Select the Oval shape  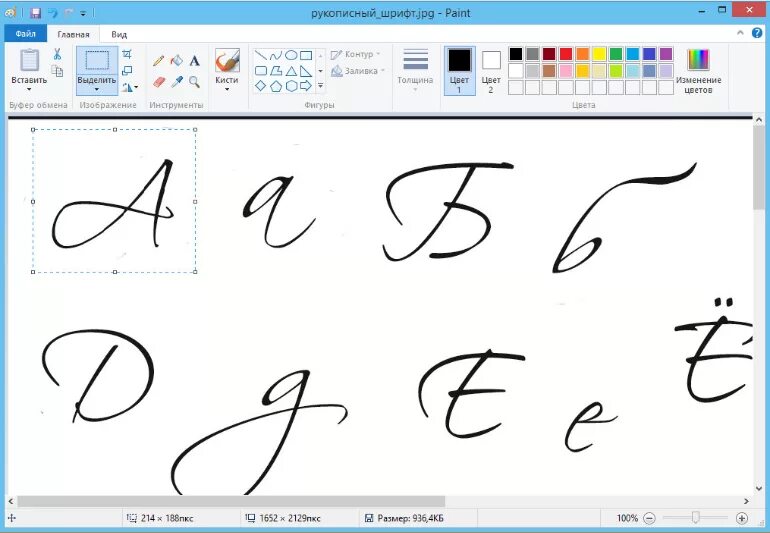291,55
